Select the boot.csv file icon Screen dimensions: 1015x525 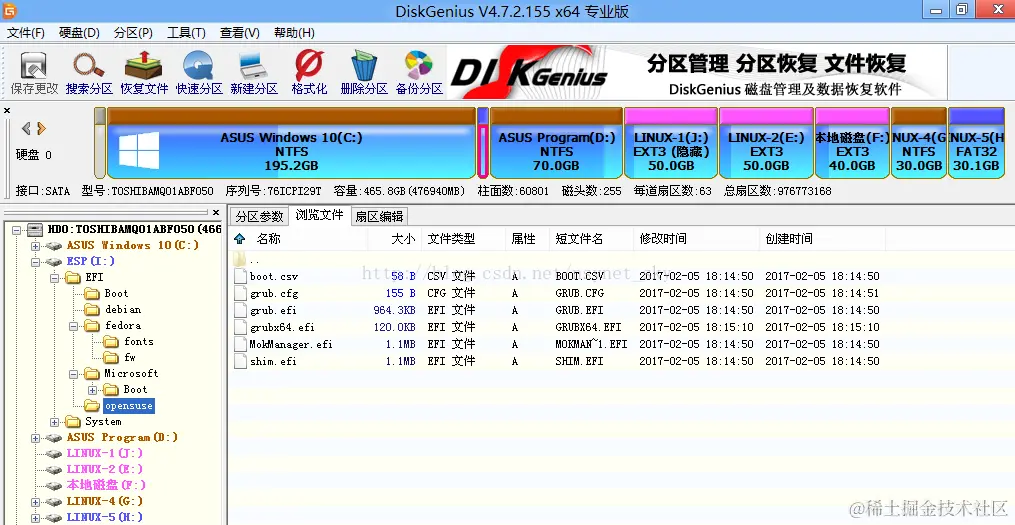241,276
